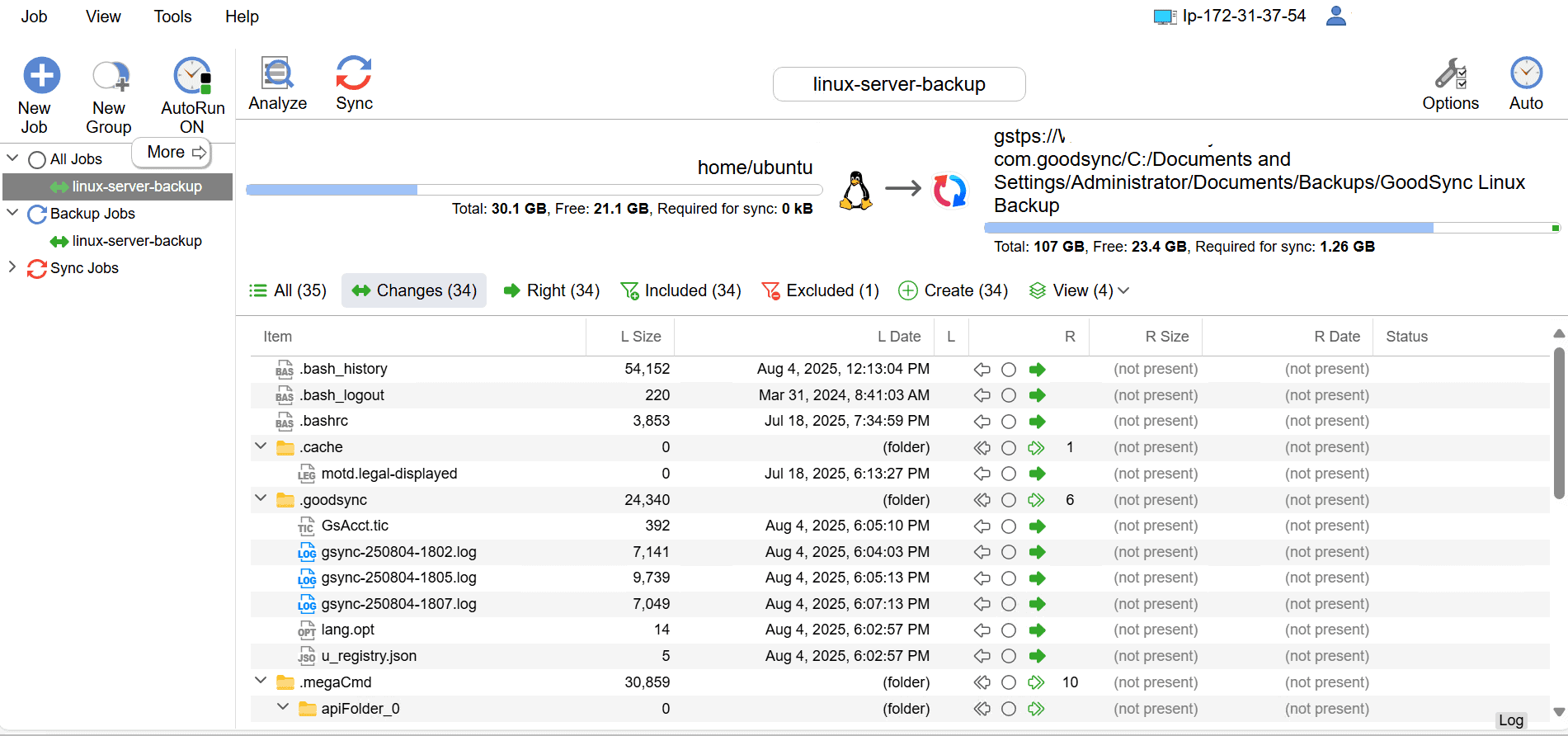The height and width of the screenshot is (736, 1568).
Task: Click the user account icon
Action: click(1336, 16)
